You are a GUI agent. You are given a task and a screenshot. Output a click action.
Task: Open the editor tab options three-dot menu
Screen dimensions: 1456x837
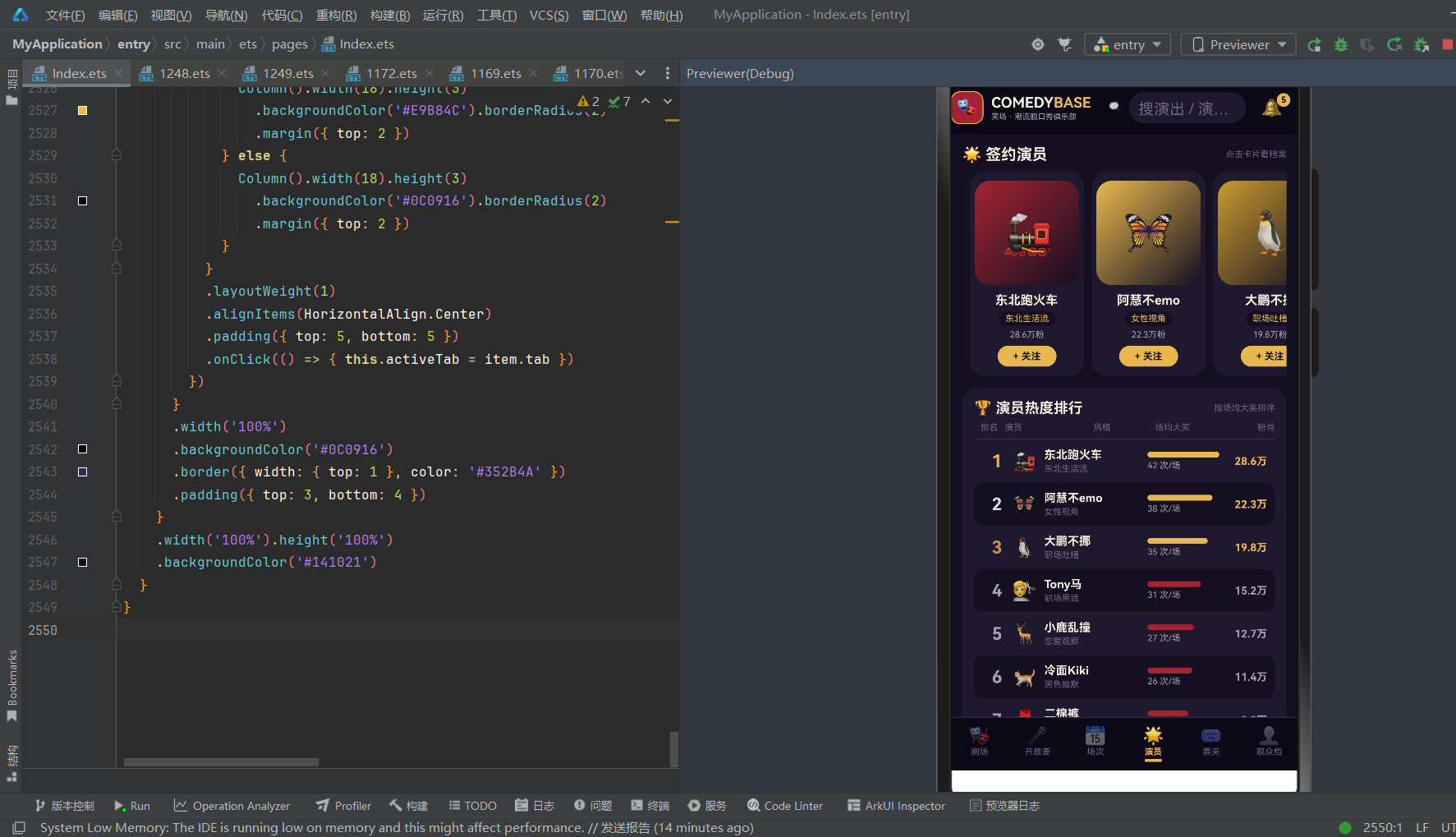coord(667,73)
